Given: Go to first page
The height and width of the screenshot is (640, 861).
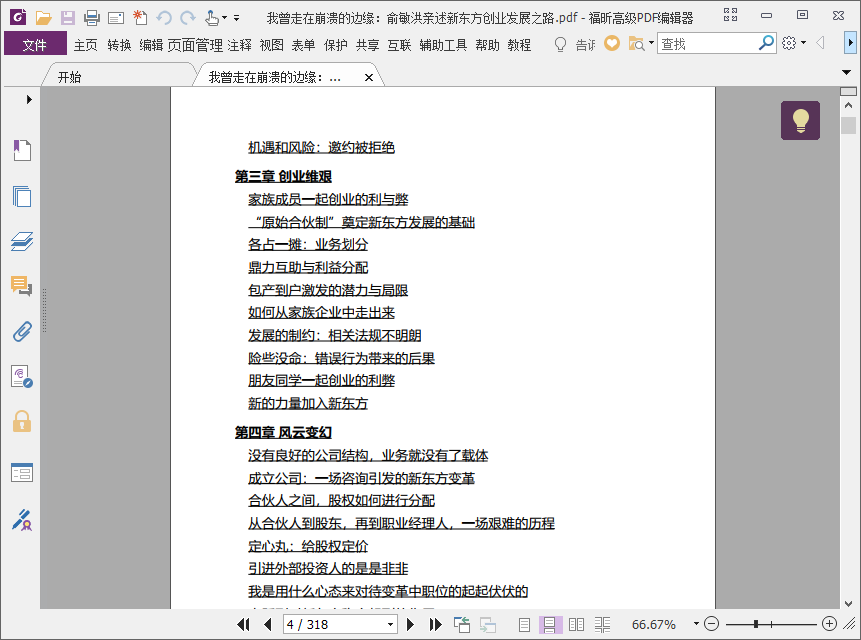Looking at the screenshot, I should point(243,624).
